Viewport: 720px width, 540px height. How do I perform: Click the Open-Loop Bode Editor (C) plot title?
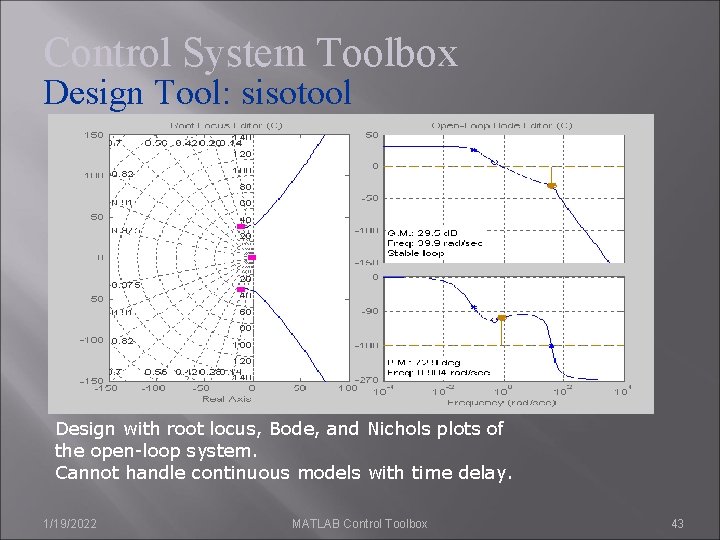tap(501, 125)
